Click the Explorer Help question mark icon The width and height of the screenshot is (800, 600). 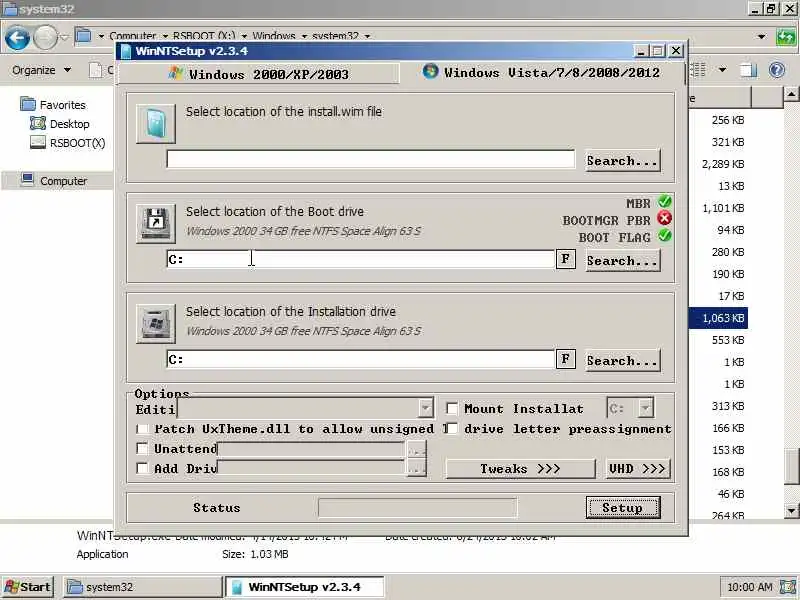click(x=777, y=70)
